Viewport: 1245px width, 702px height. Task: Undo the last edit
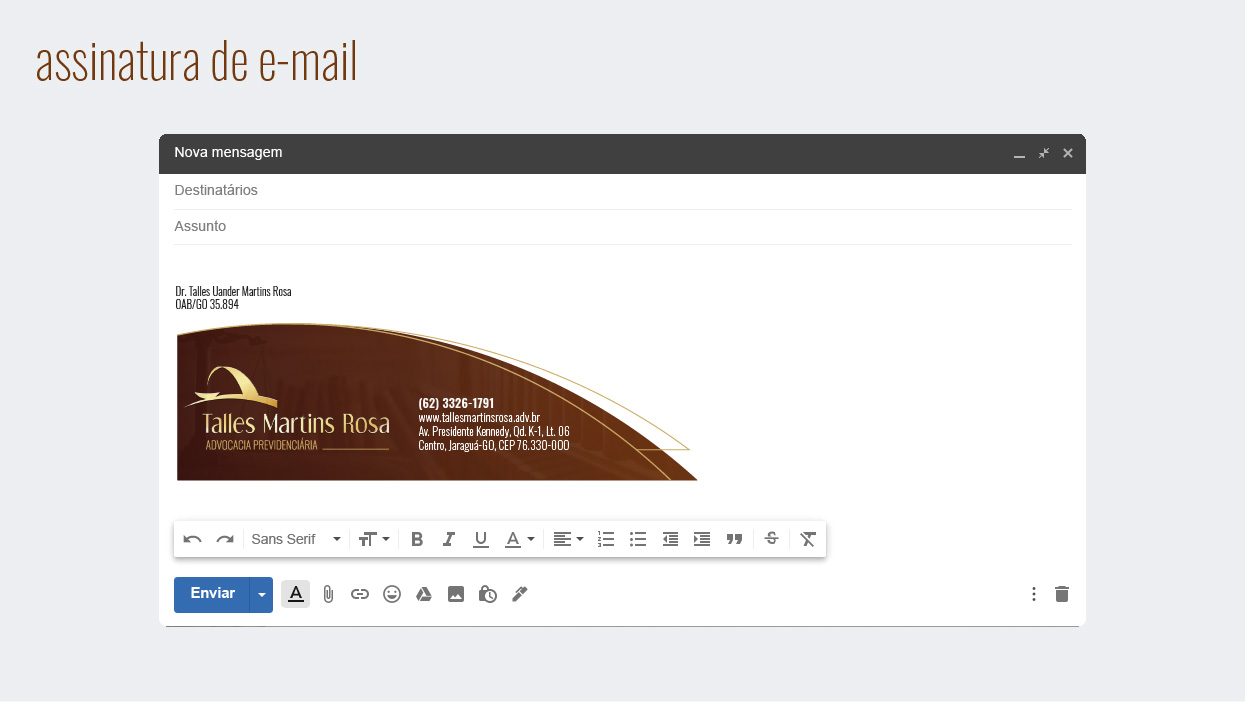point(193,539)
